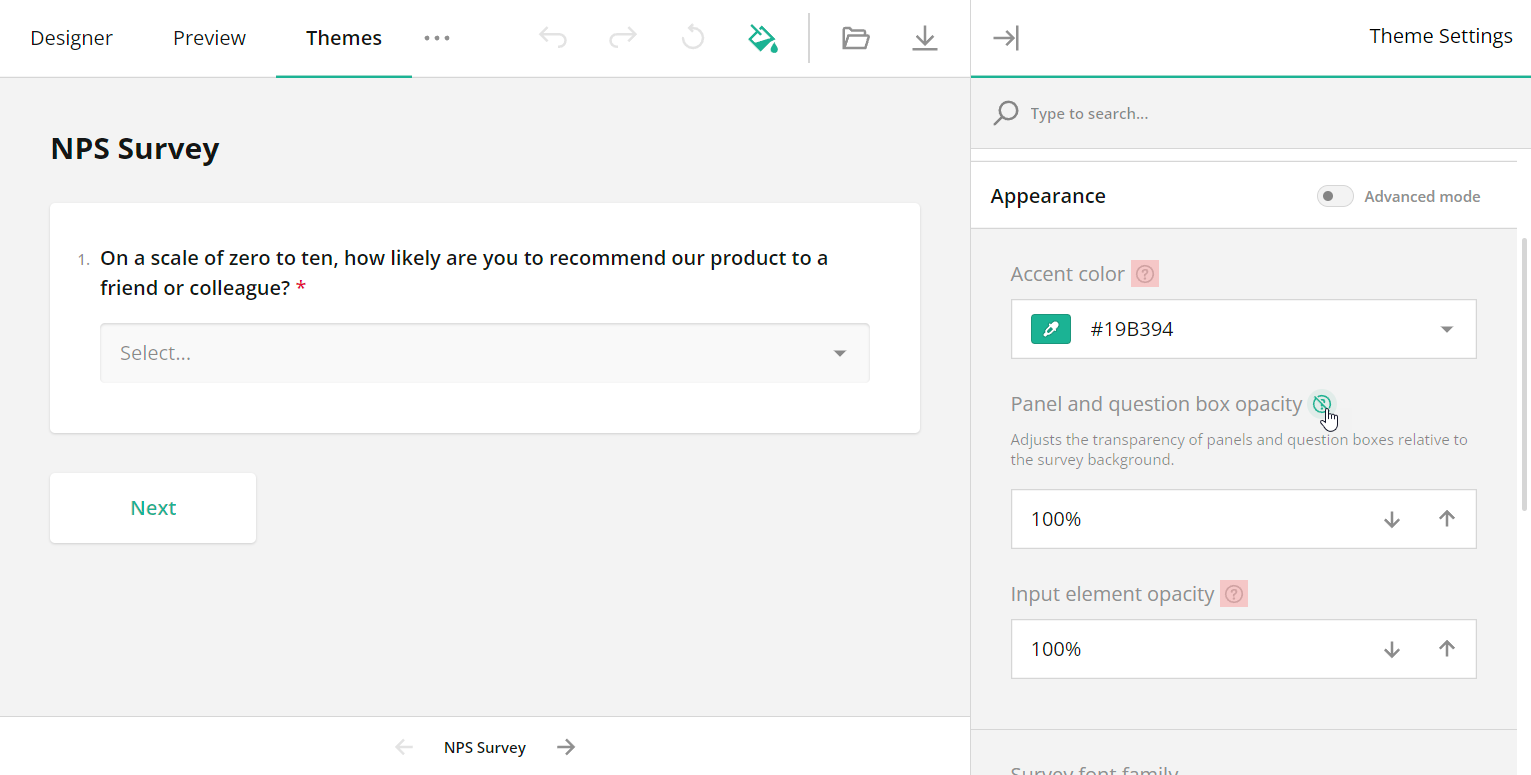This screenshot has width=1531, height=775.
Task: Open the three-dots more tabs menu
Action: [437, 38]
